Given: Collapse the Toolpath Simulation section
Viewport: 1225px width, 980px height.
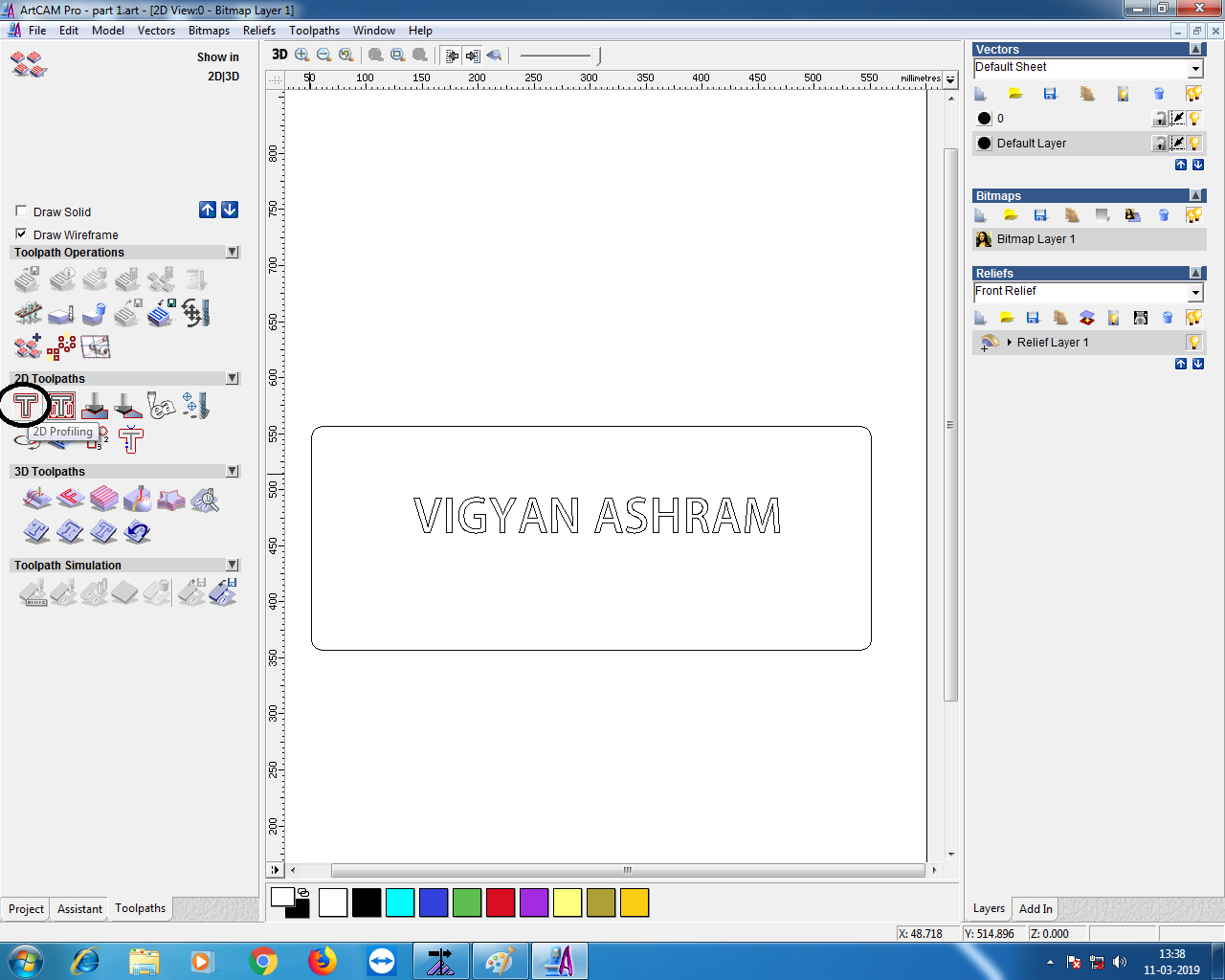Looking at the screenshot, I should (x=233, y=565).
